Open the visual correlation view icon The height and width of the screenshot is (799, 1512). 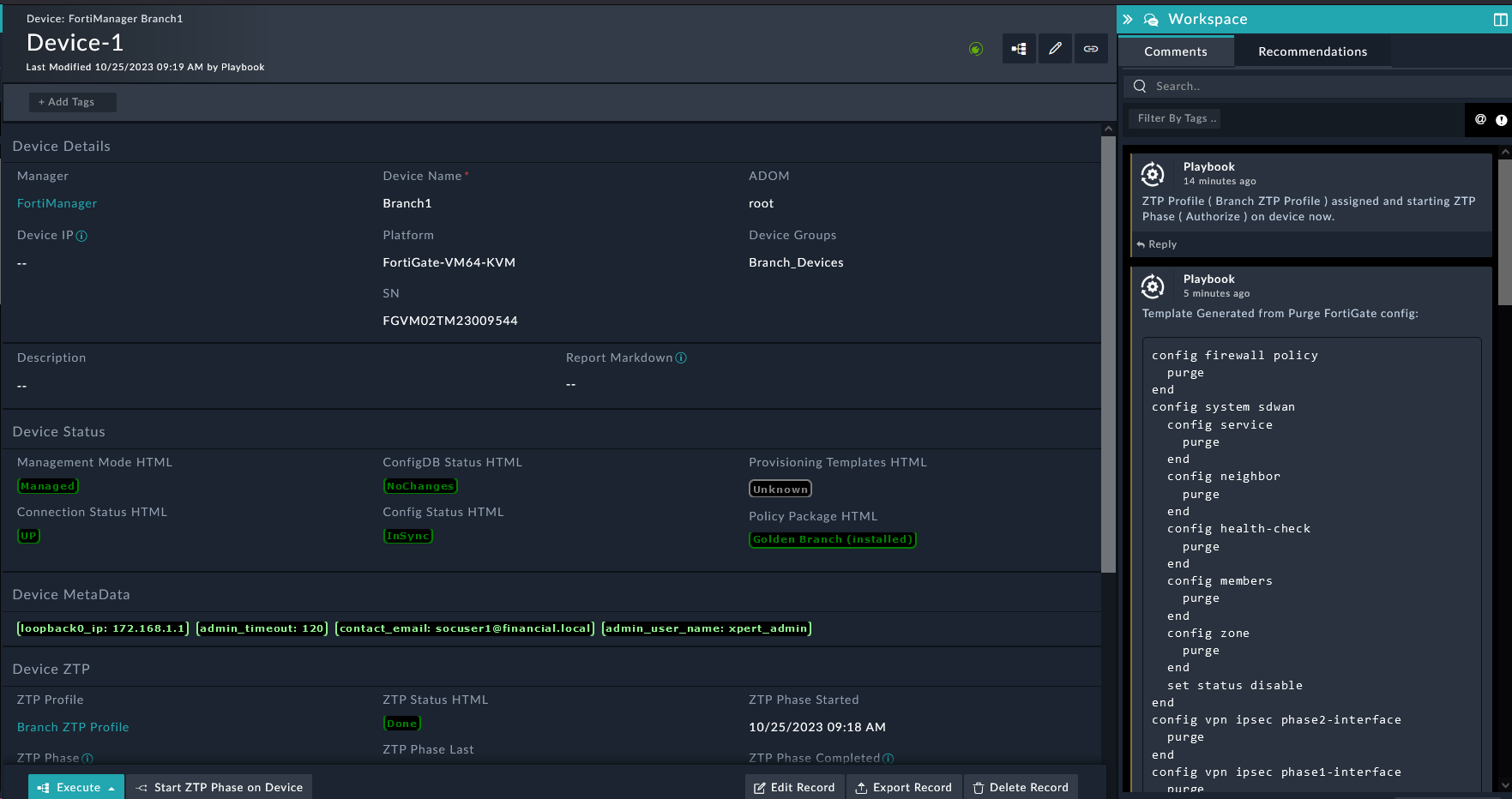click(1019, 49)
